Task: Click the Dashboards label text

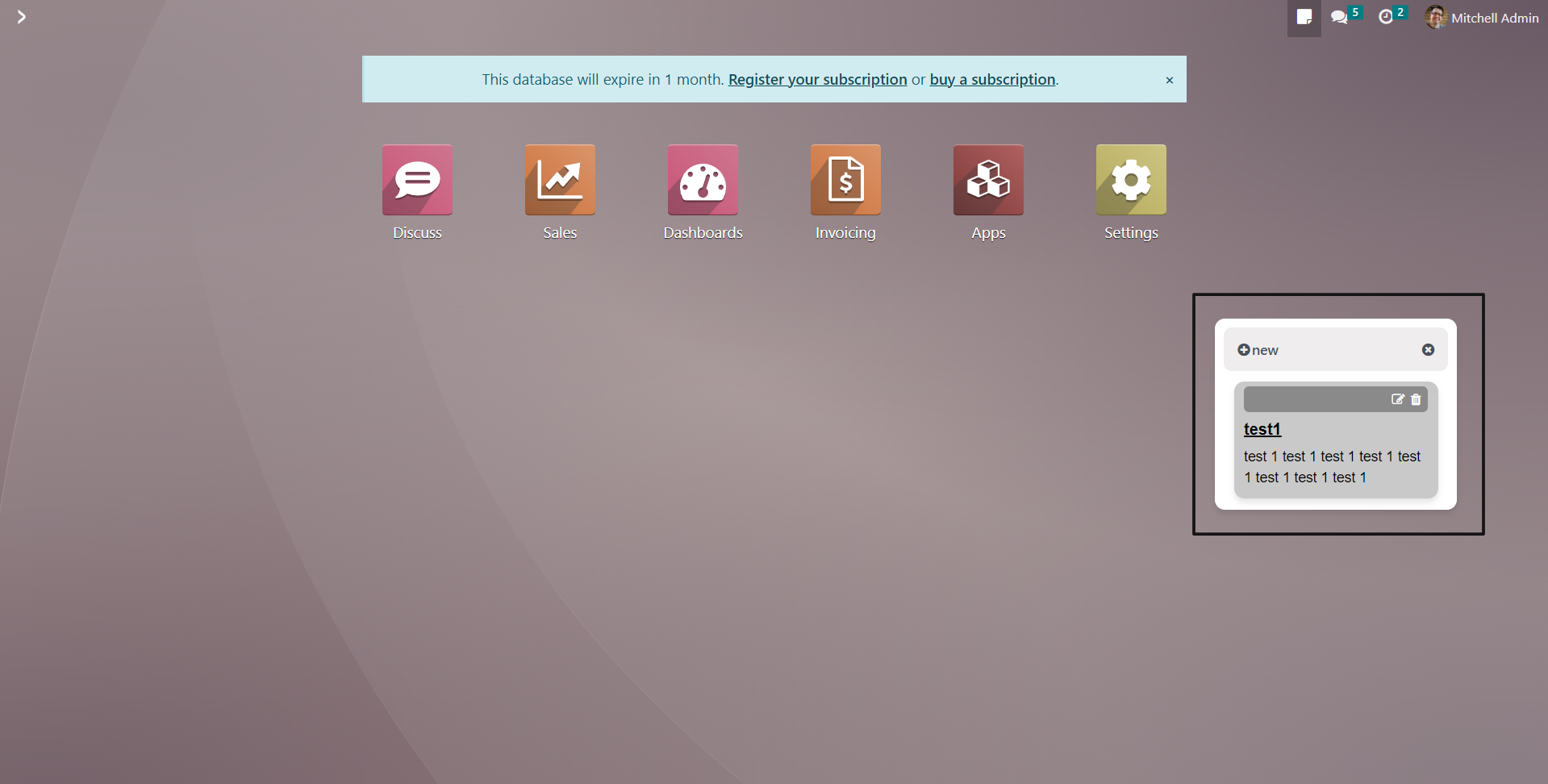Action: [x=703, y=232]
